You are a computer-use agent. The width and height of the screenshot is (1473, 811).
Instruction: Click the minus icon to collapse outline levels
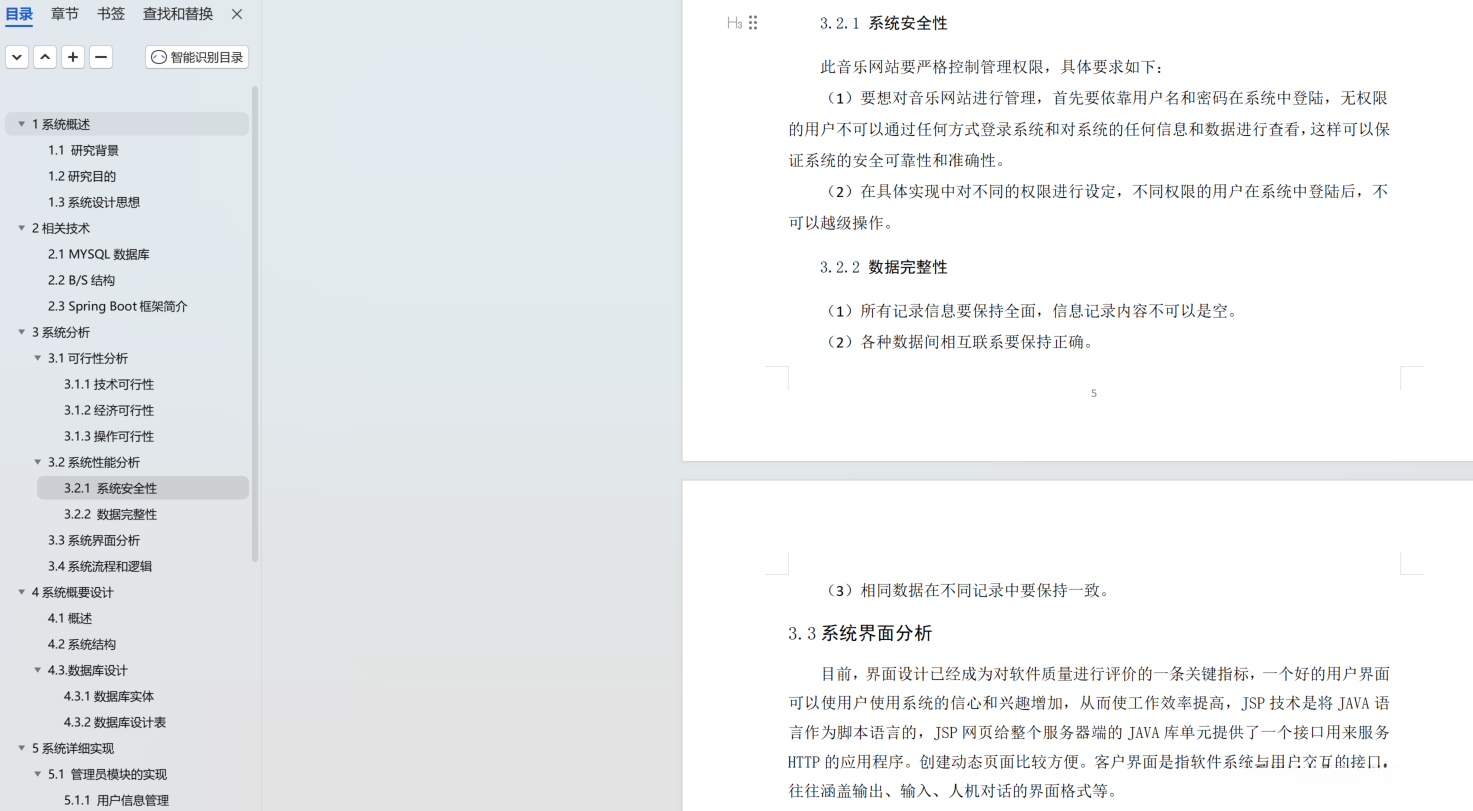coord(100,57)
